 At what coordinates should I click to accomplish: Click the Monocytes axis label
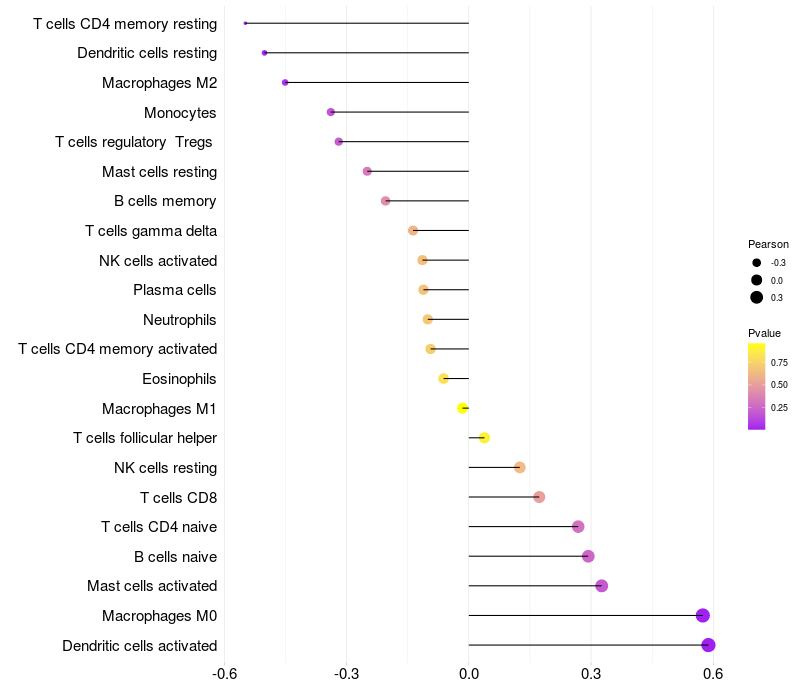pos(180,113)
